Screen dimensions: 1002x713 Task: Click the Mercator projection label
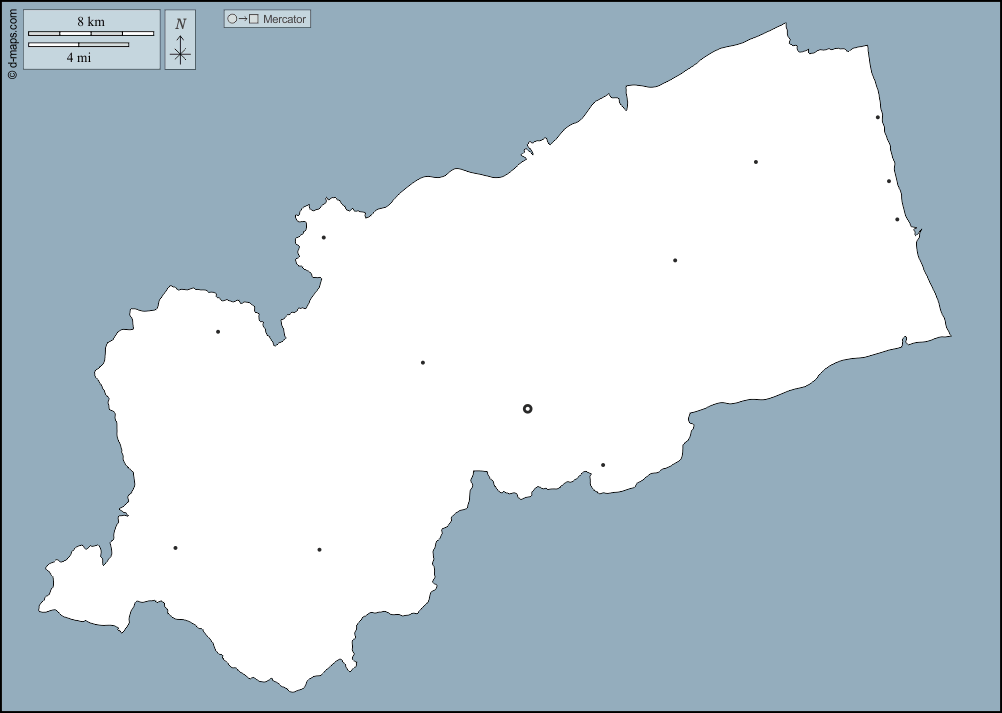click(x=284, y=19)
